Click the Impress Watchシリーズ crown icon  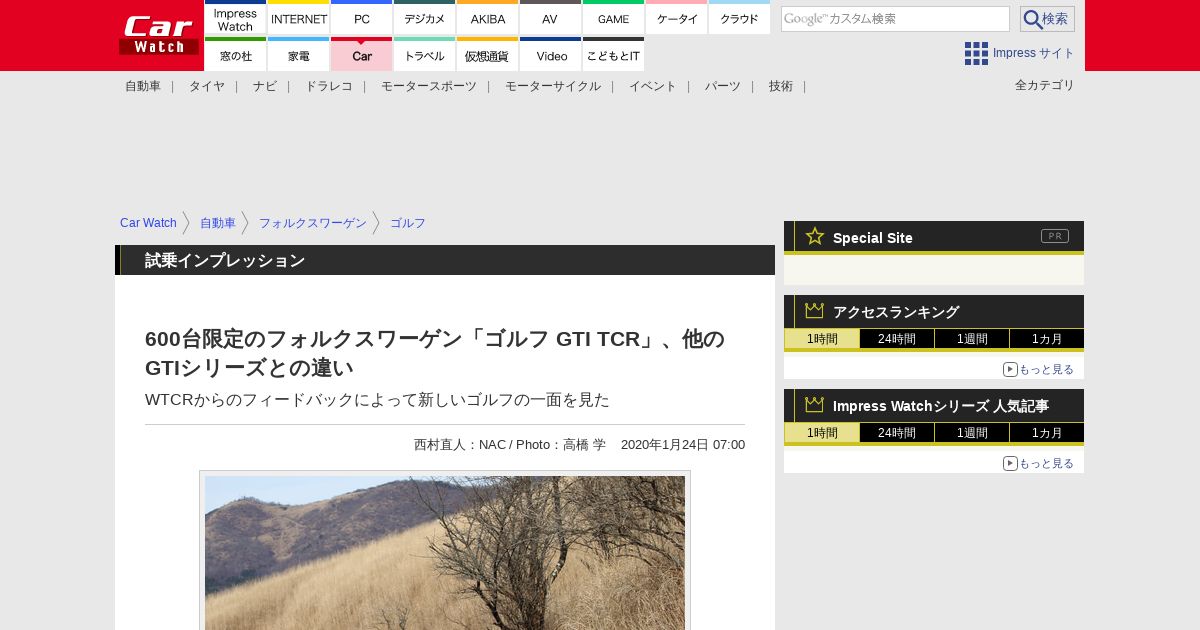815,405
